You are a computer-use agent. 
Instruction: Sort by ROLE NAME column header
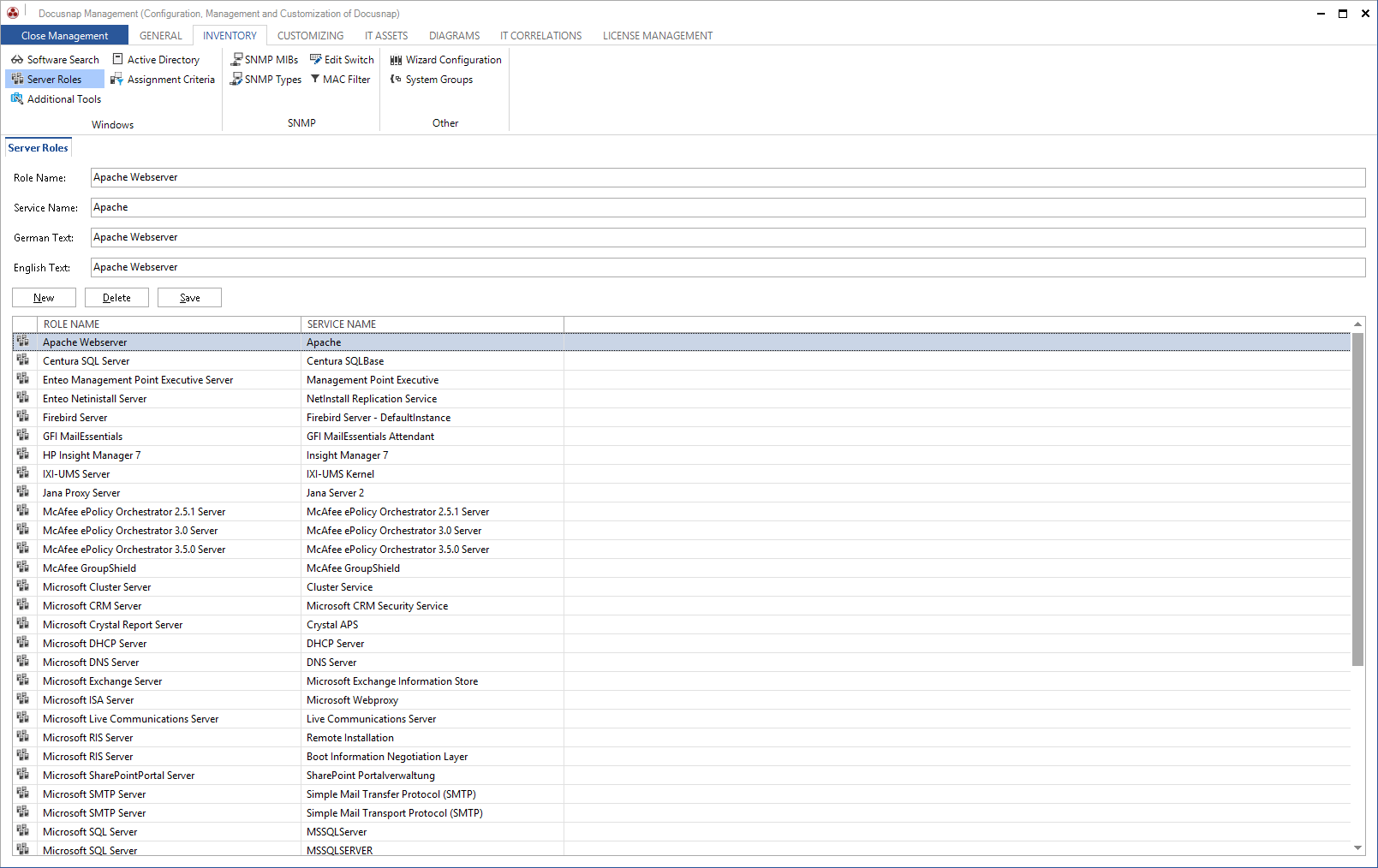pyautogui.click(x=169, y=324)
